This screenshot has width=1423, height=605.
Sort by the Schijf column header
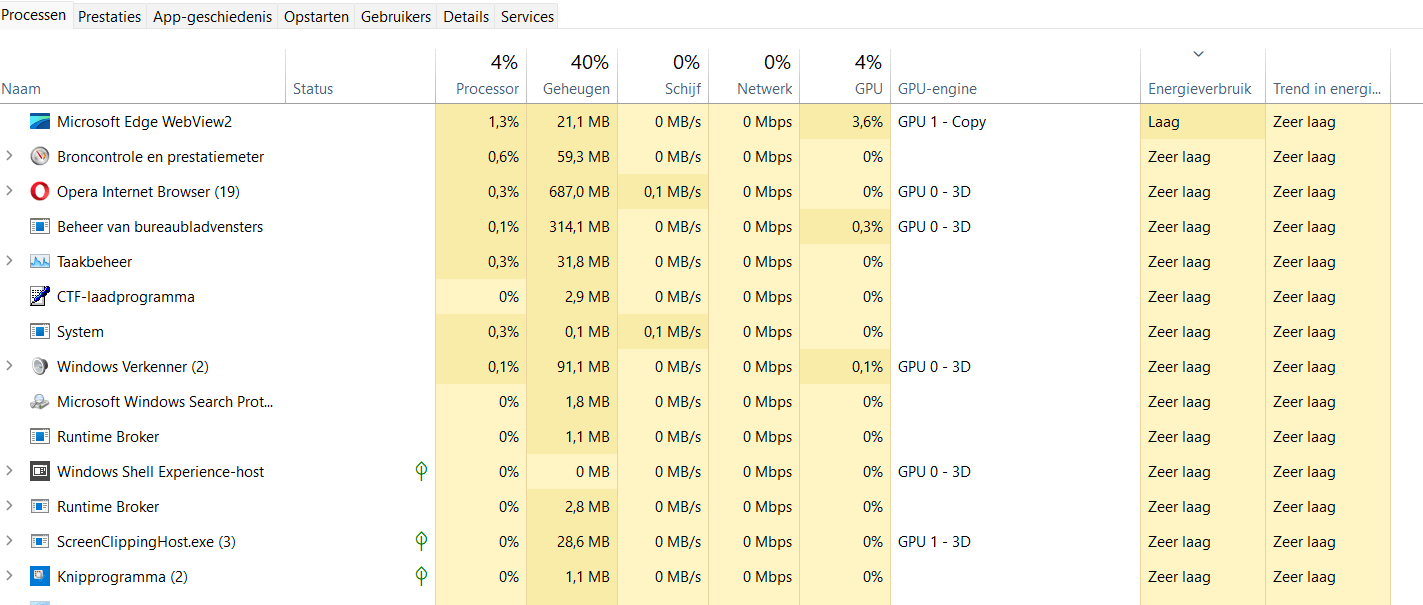(x=663, y=75)
